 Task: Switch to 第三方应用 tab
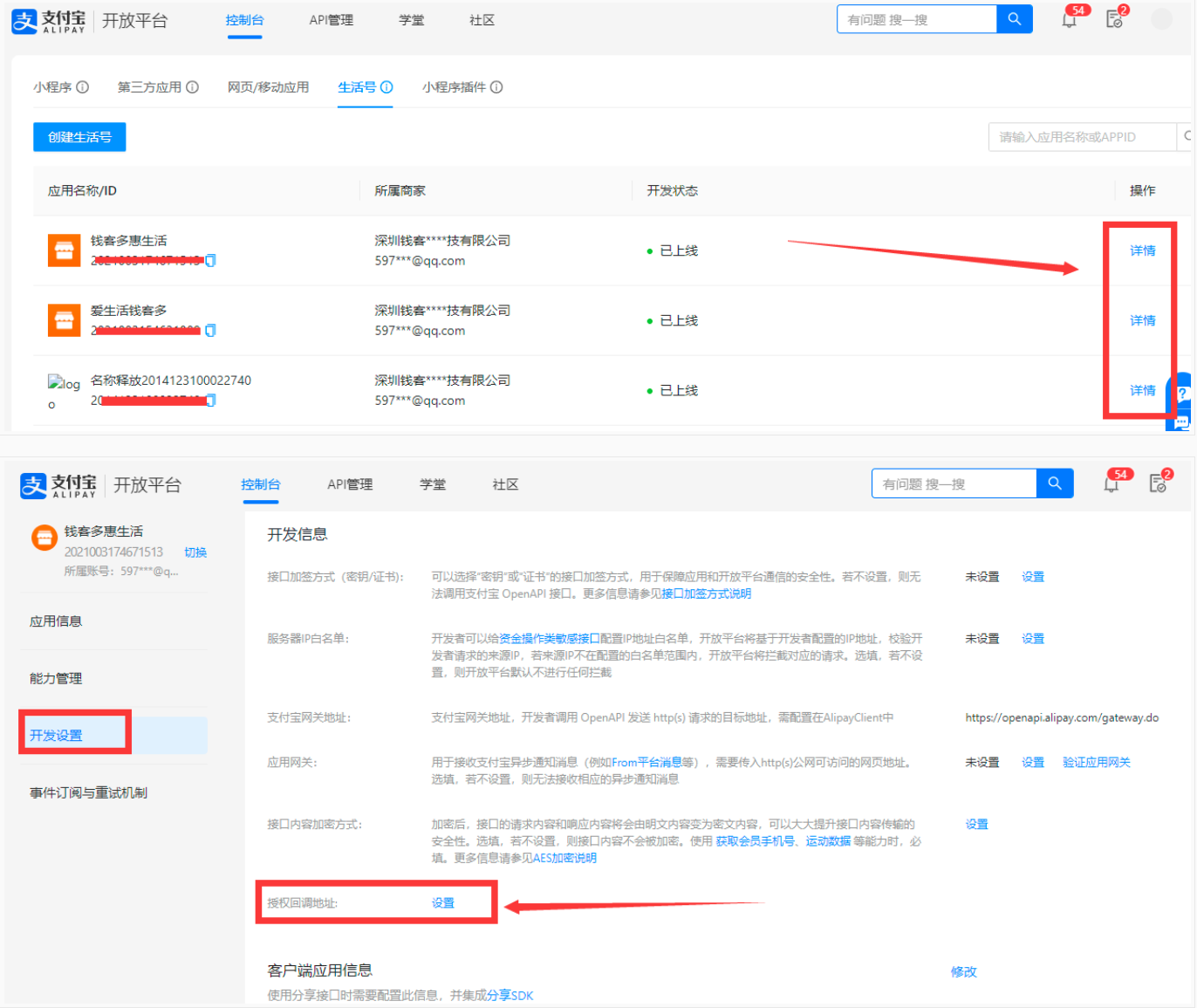[149, 87]
